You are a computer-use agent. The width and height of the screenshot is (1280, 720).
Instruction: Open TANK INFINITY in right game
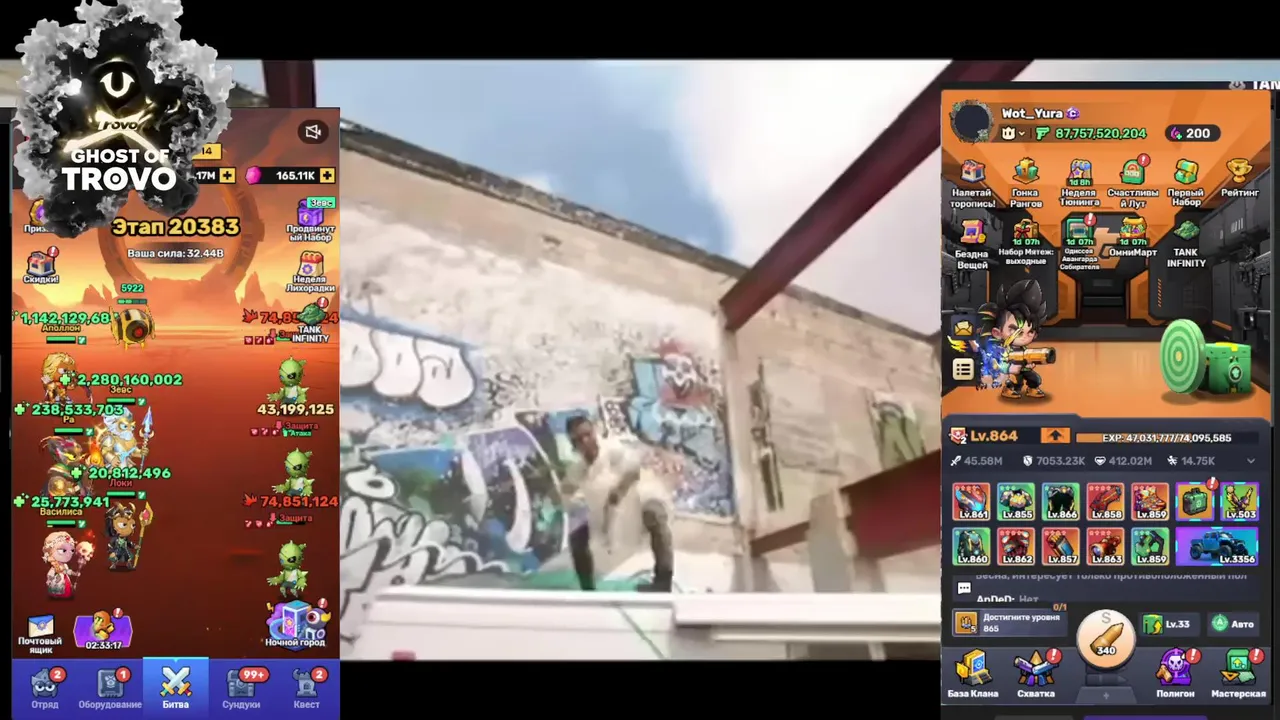[1186, 246]
